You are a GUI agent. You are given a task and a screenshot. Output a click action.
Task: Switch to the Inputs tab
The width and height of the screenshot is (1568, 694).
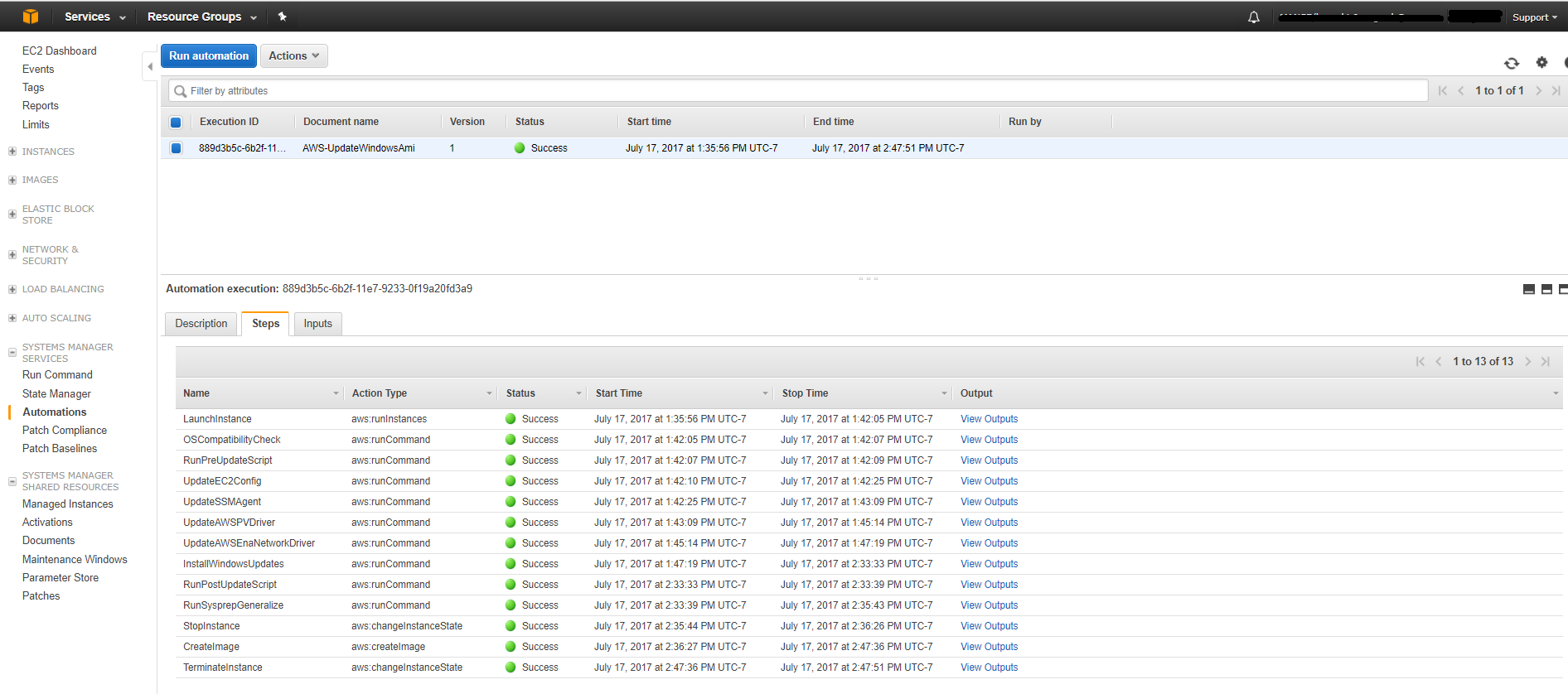(x=317, y=324)
